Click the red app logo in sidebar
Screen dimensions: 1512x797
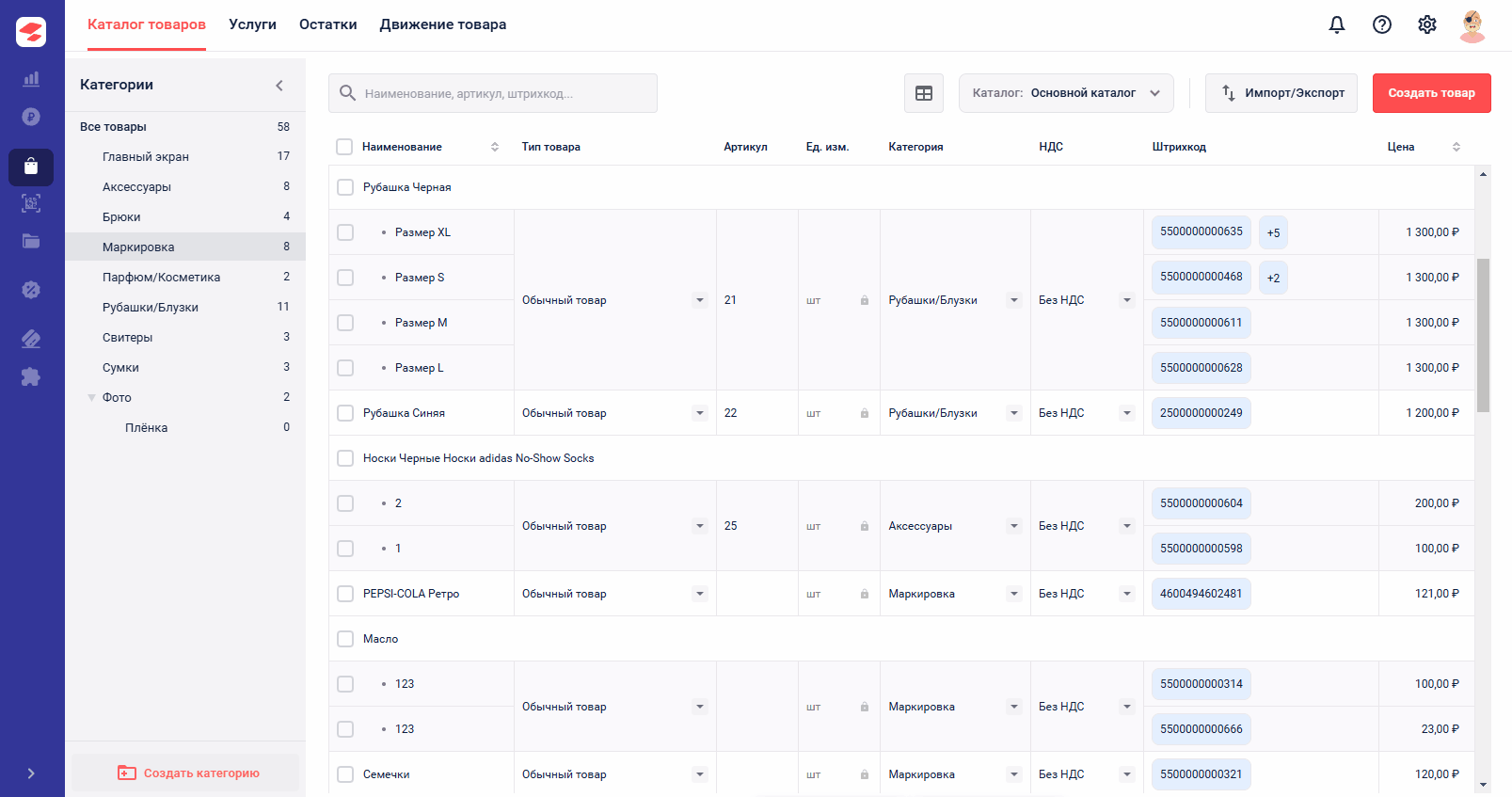tap(31, 32)
